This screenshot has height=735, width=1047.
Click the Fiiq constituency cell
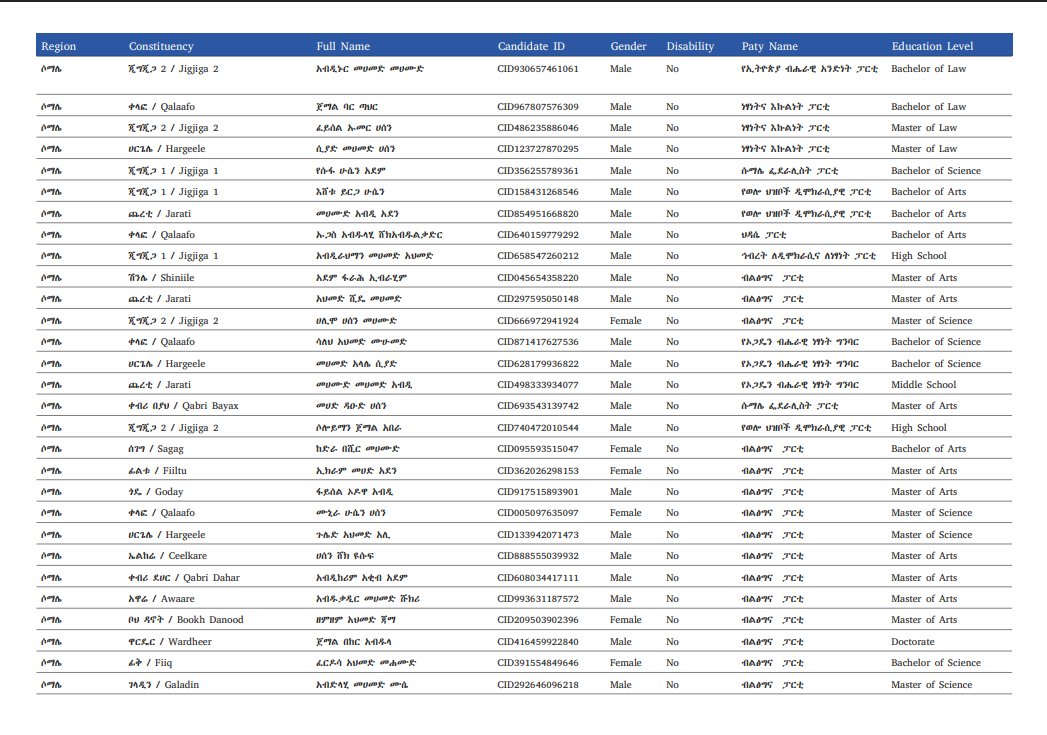coord(150,663)
